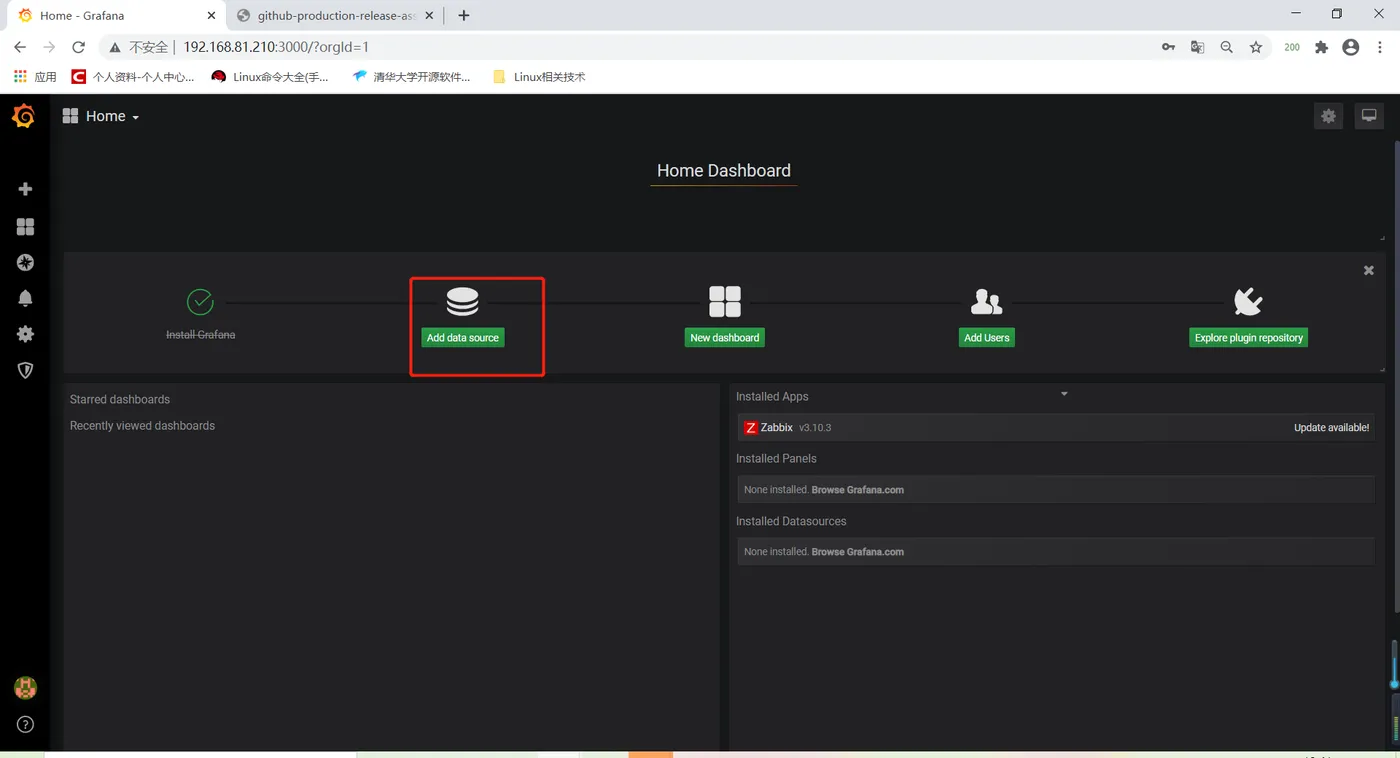Click the saved passwords key icon

click(x=1168, y=47)
